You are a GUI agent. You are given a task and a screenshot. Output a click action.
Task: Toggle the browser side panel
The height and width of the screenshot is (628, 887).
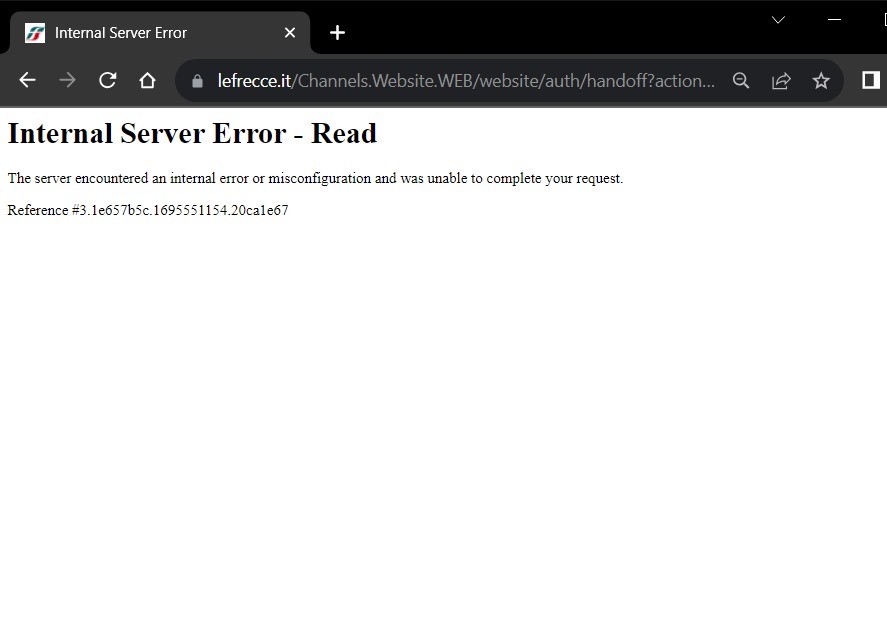[x=870, y=80]
